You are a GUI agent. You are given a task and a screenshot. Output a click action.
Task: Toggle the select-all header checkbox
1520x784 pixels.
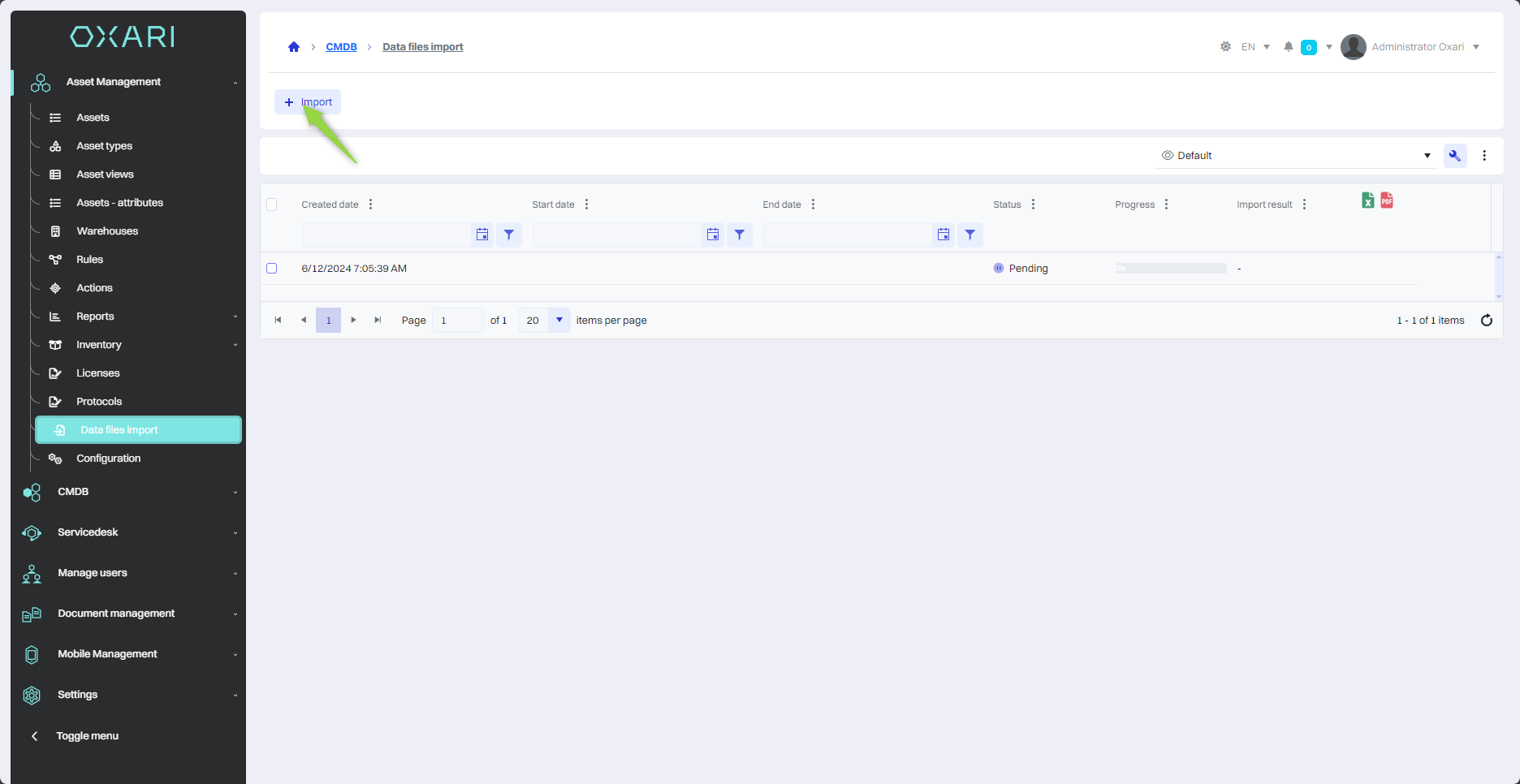(x=272, y=205)
